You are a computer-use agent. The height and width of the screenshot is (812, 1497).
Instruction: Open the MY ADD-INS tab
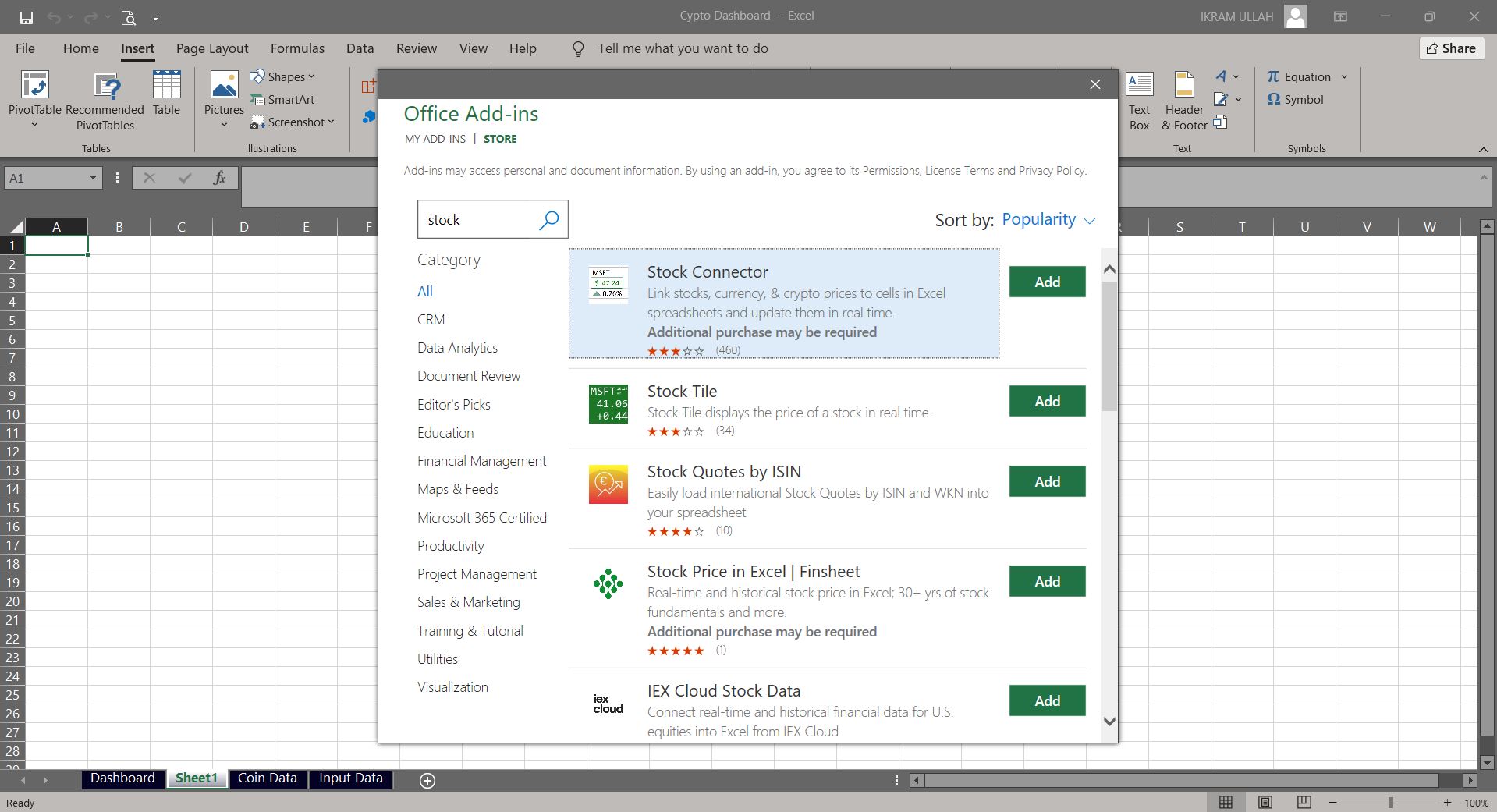[435, 139]
